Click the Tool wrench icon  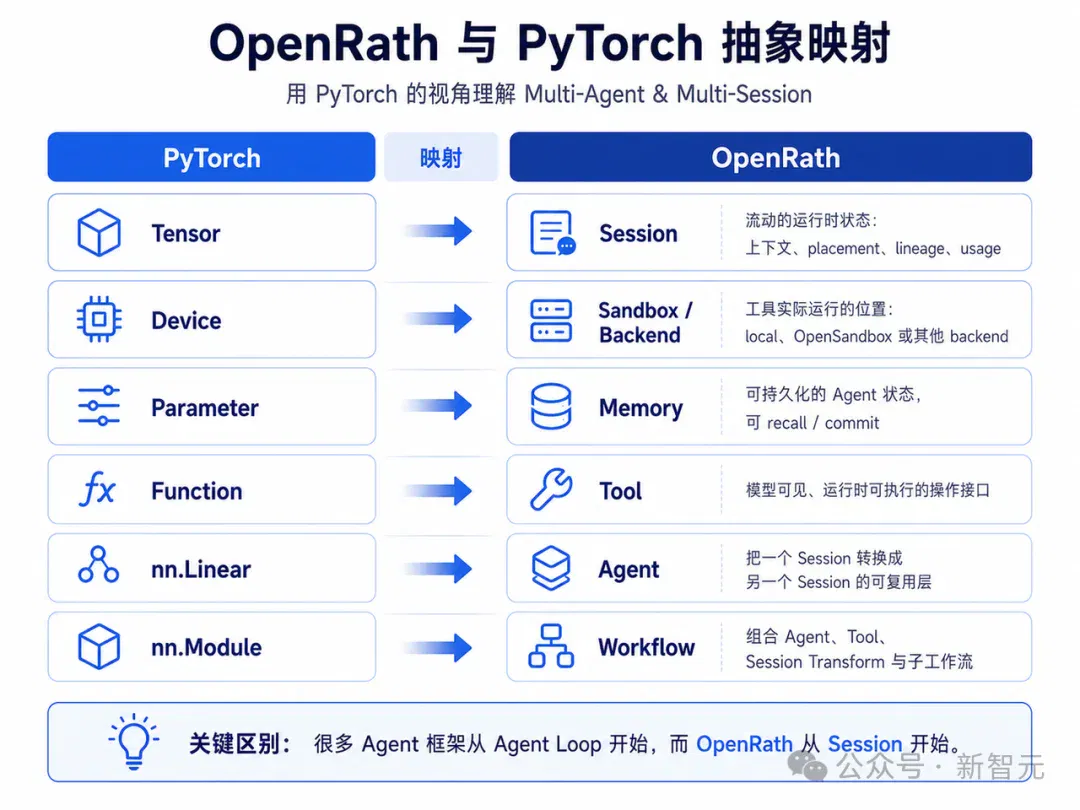pos(551,490)
